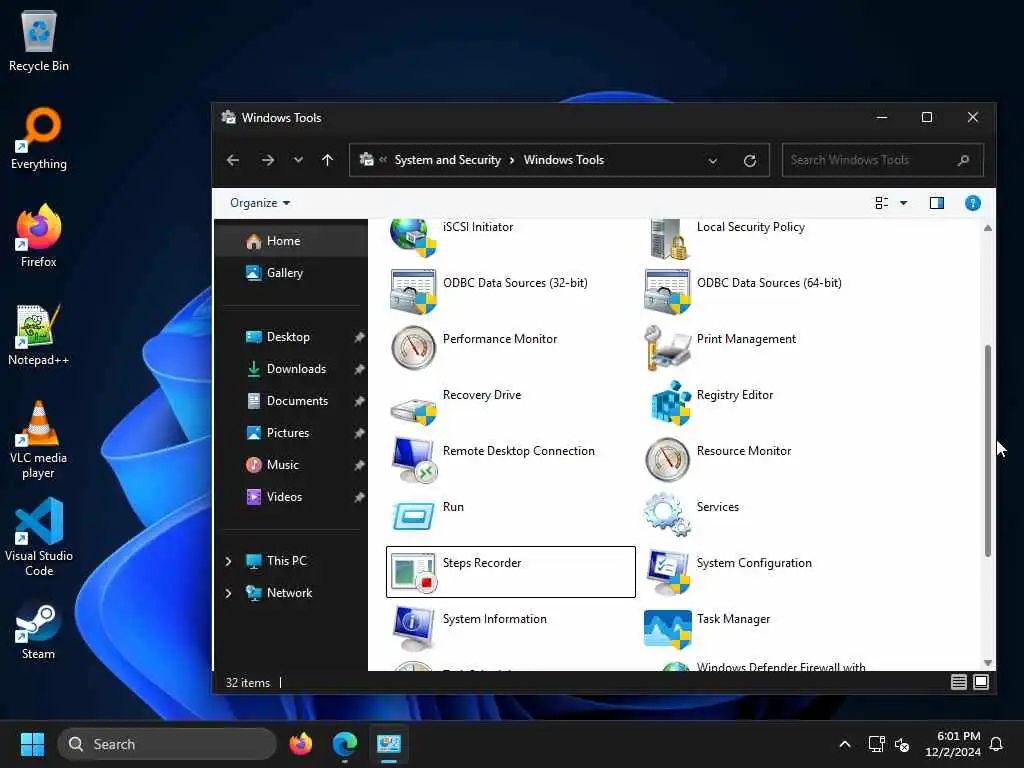Open the Local Security Policy icon
Viewport: 1024px width, 768px height.
coord(667,238)
